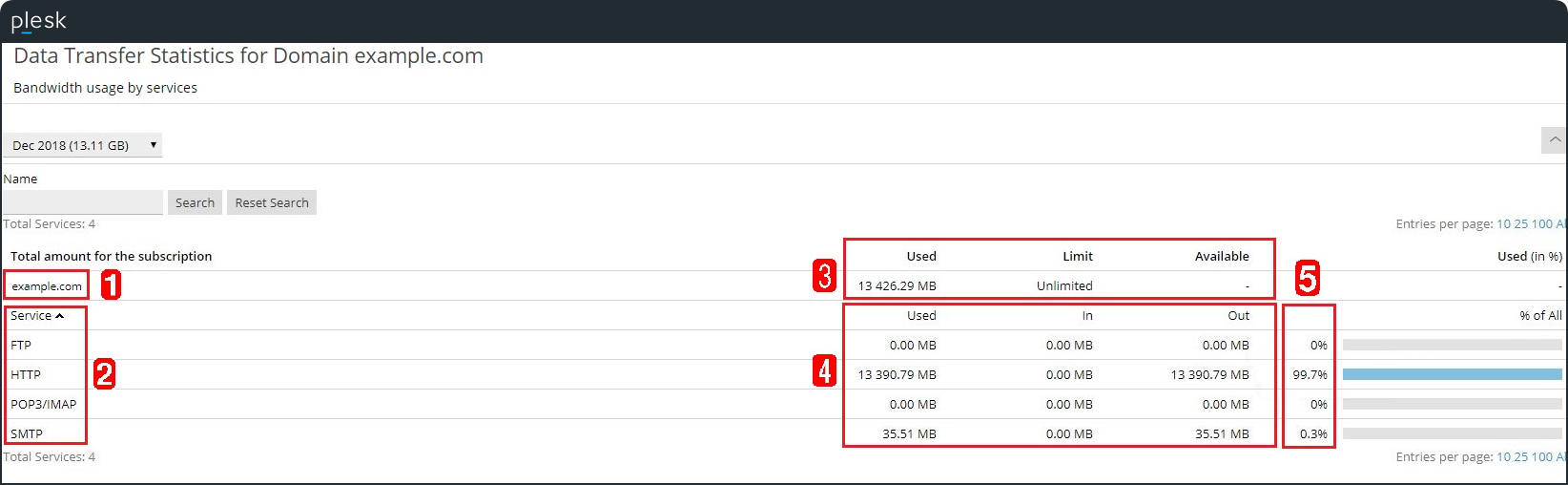Open the Dec 2018 month dropdown

coord(82,145)
